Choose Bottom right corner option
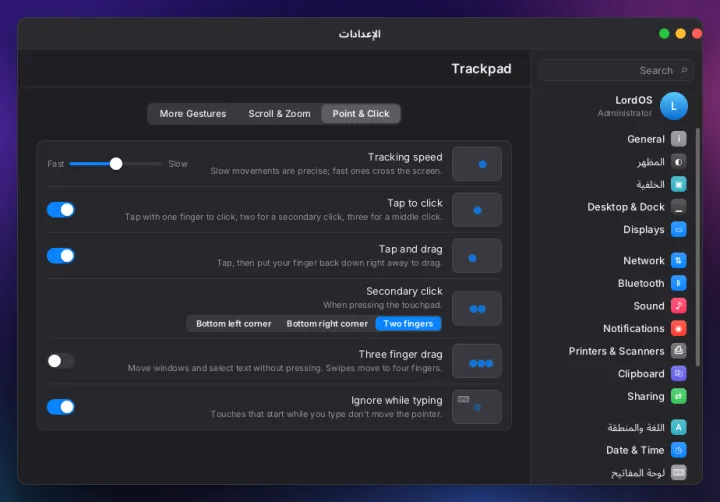This screenshot has height=502, width=720. click(327, 324)
